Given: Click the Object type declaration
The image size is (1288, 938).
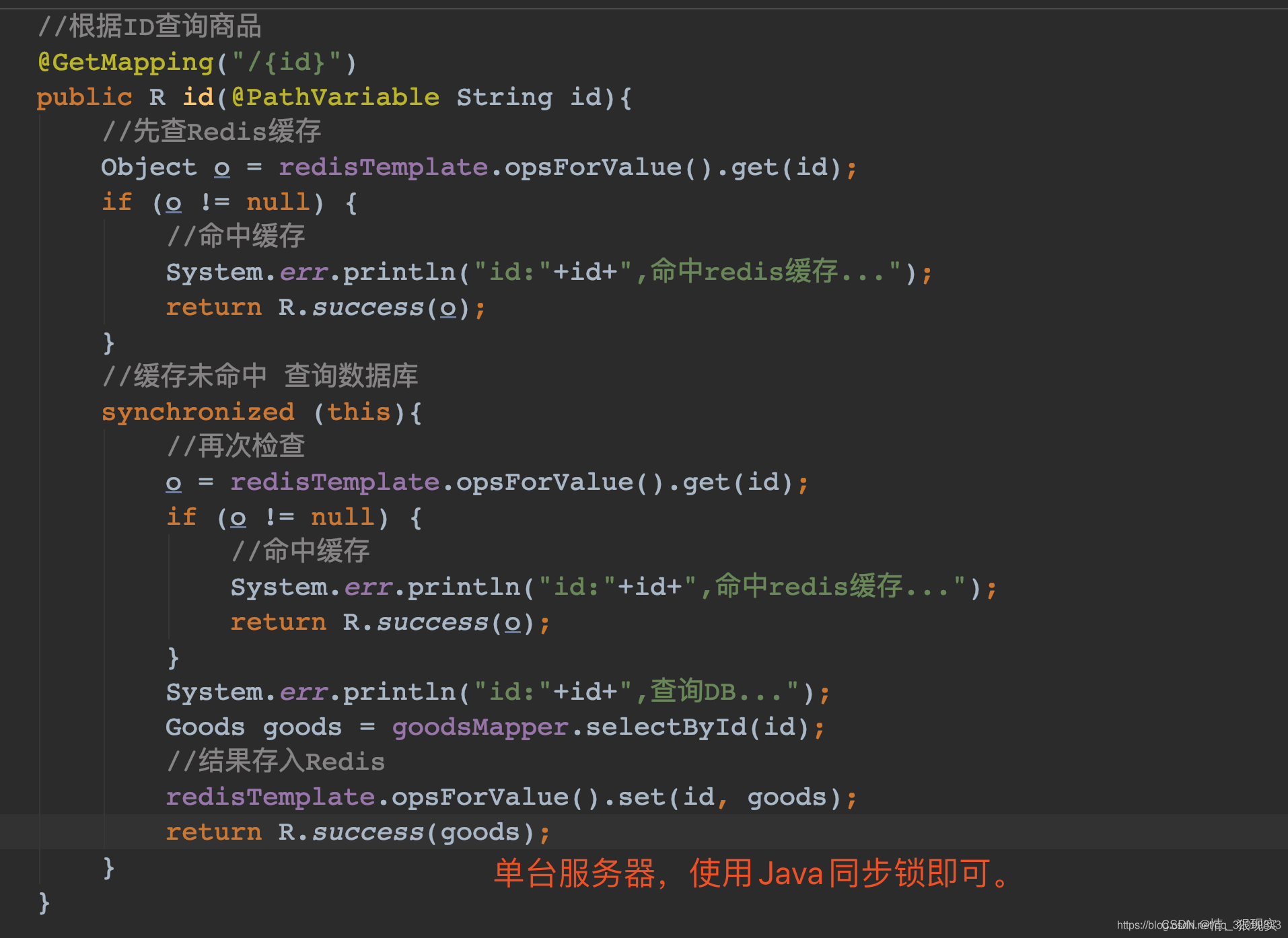Looking at the screenshot, I should [x=149, y=168].
